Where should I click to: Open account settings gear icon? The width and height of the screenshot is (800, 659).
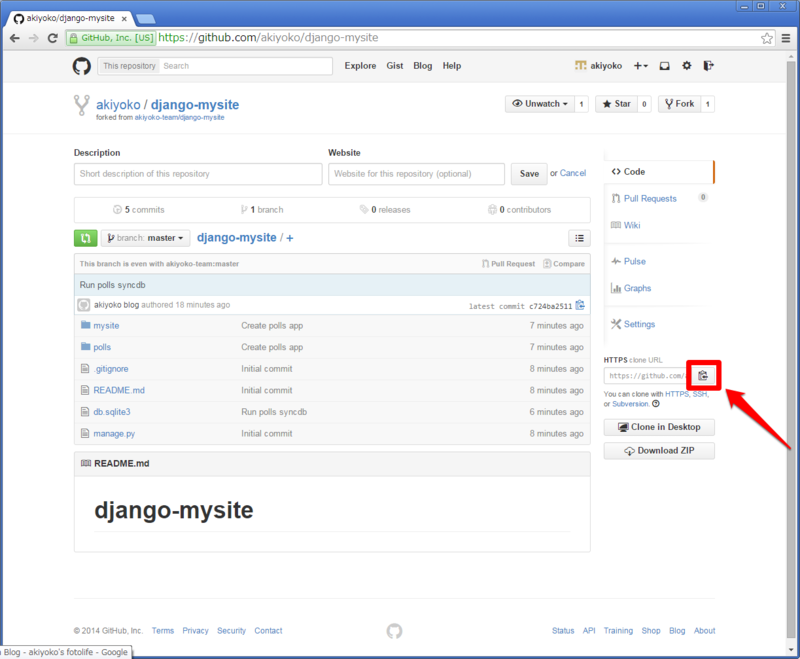[x=687, y=66]
